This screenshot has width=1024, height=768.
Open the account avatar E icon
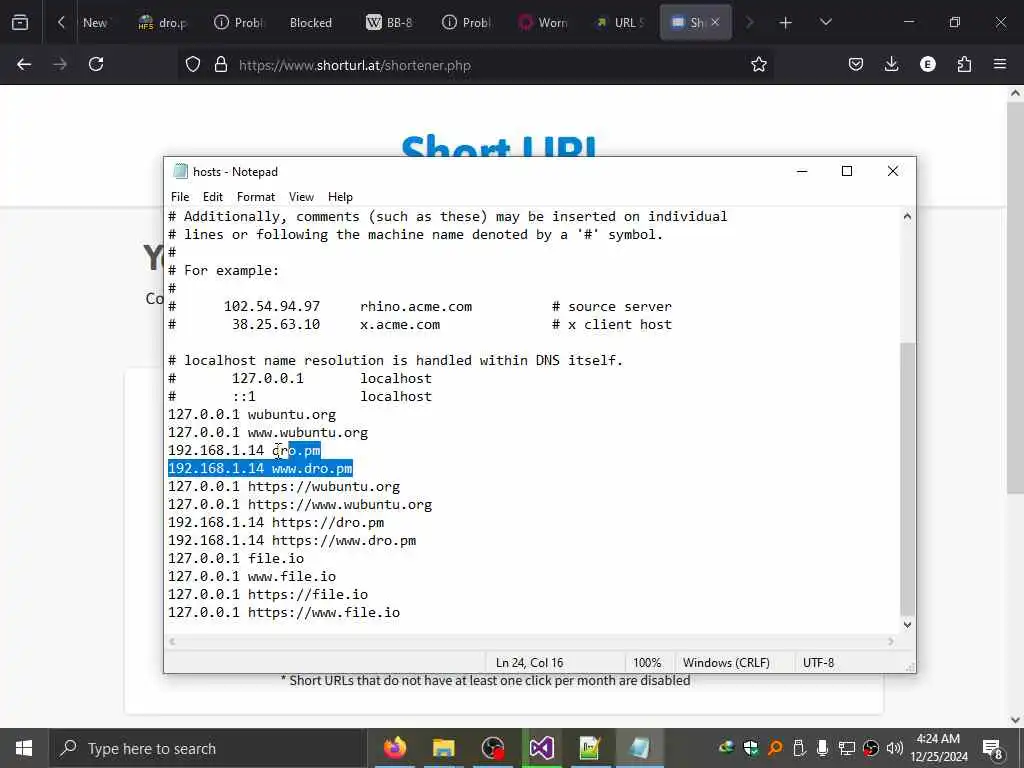coord(927,65)
